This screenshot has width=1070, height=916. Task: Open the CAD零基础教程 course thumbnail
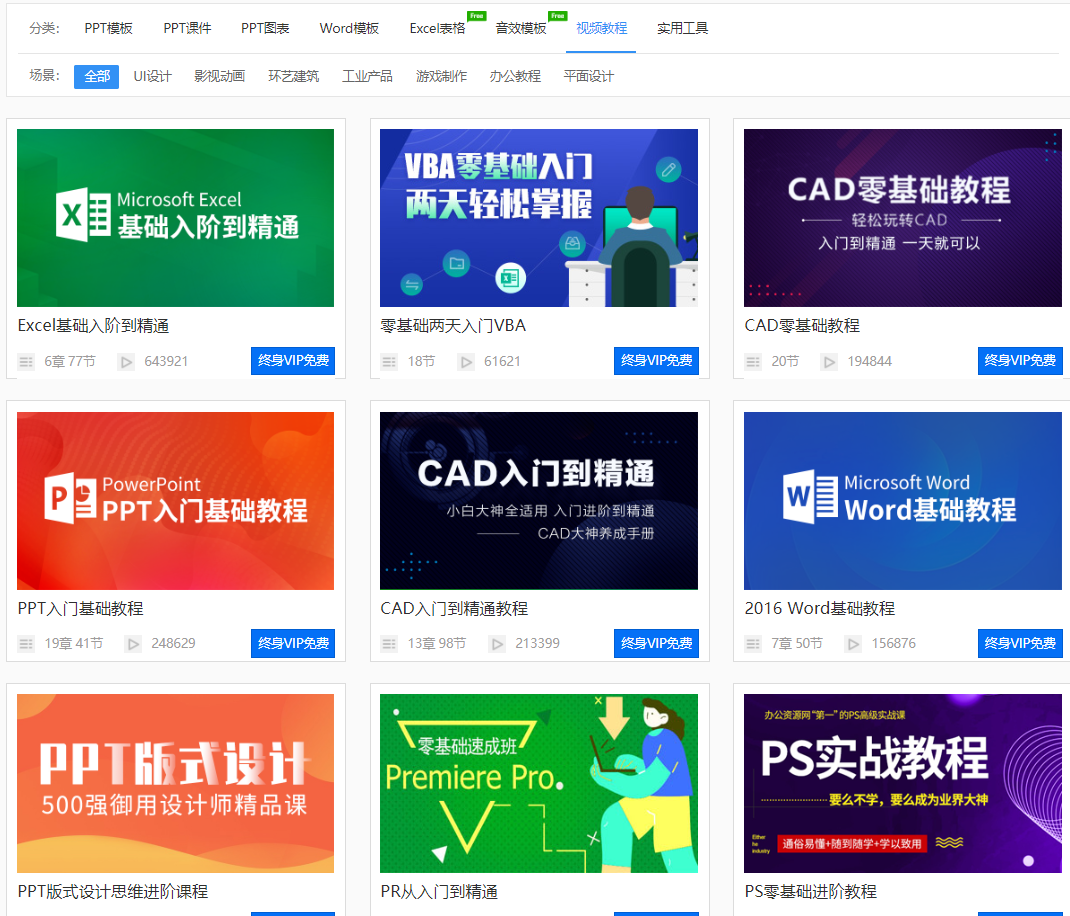pyautogui.click(x=903, y=218)
